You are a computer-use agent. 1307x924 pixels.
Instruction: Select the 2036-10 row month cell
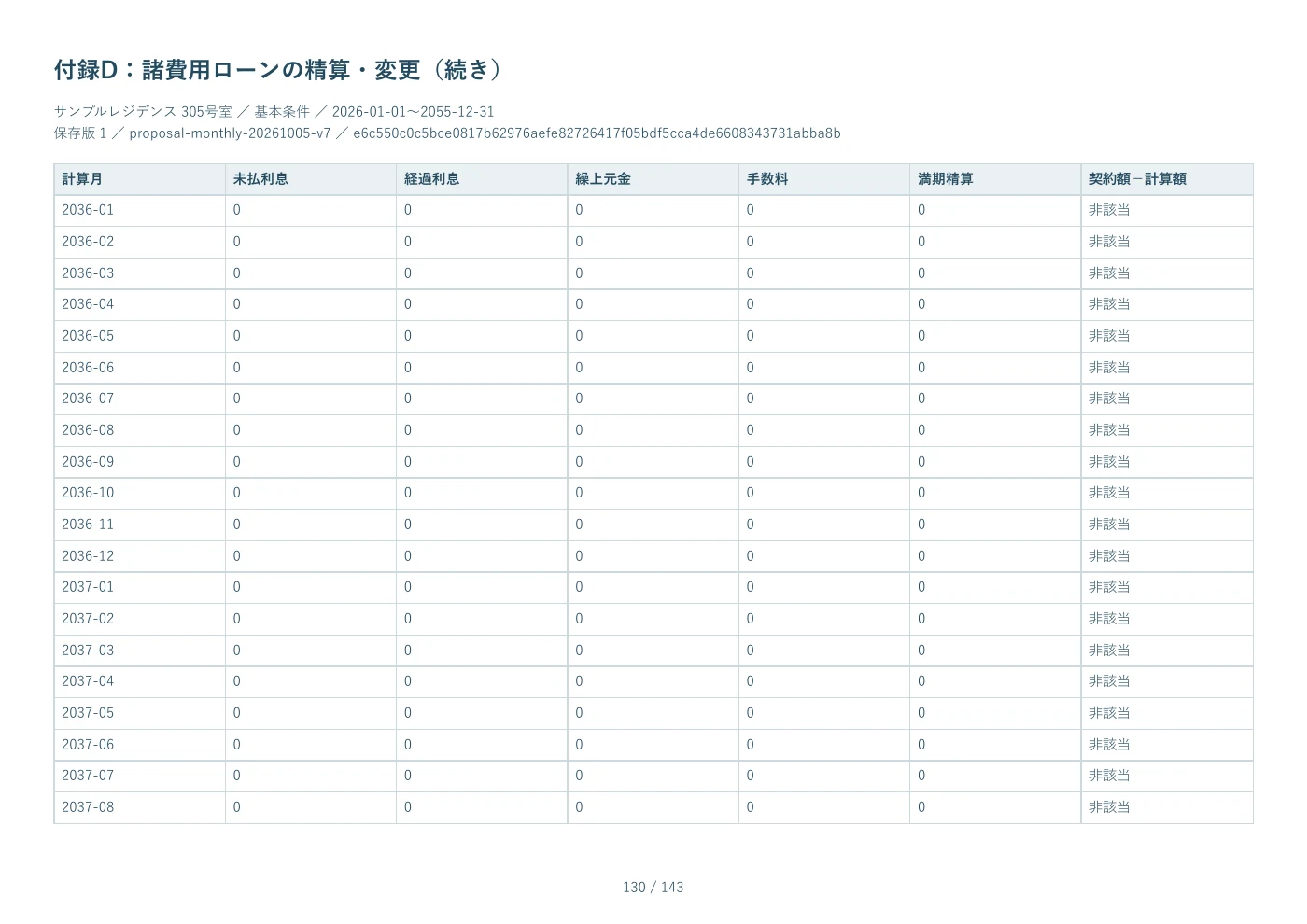pos(139,493)
